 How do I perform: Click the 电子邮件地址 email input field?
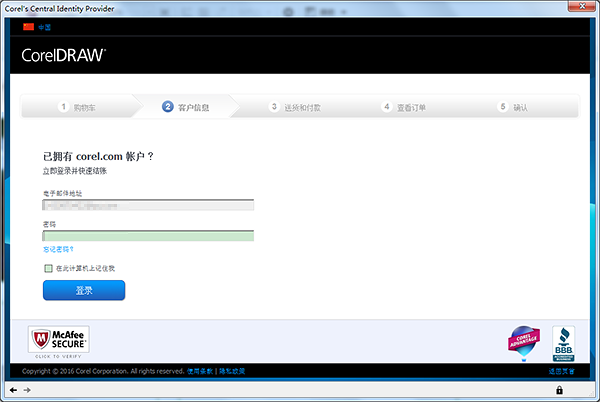[x=148, y=205]
